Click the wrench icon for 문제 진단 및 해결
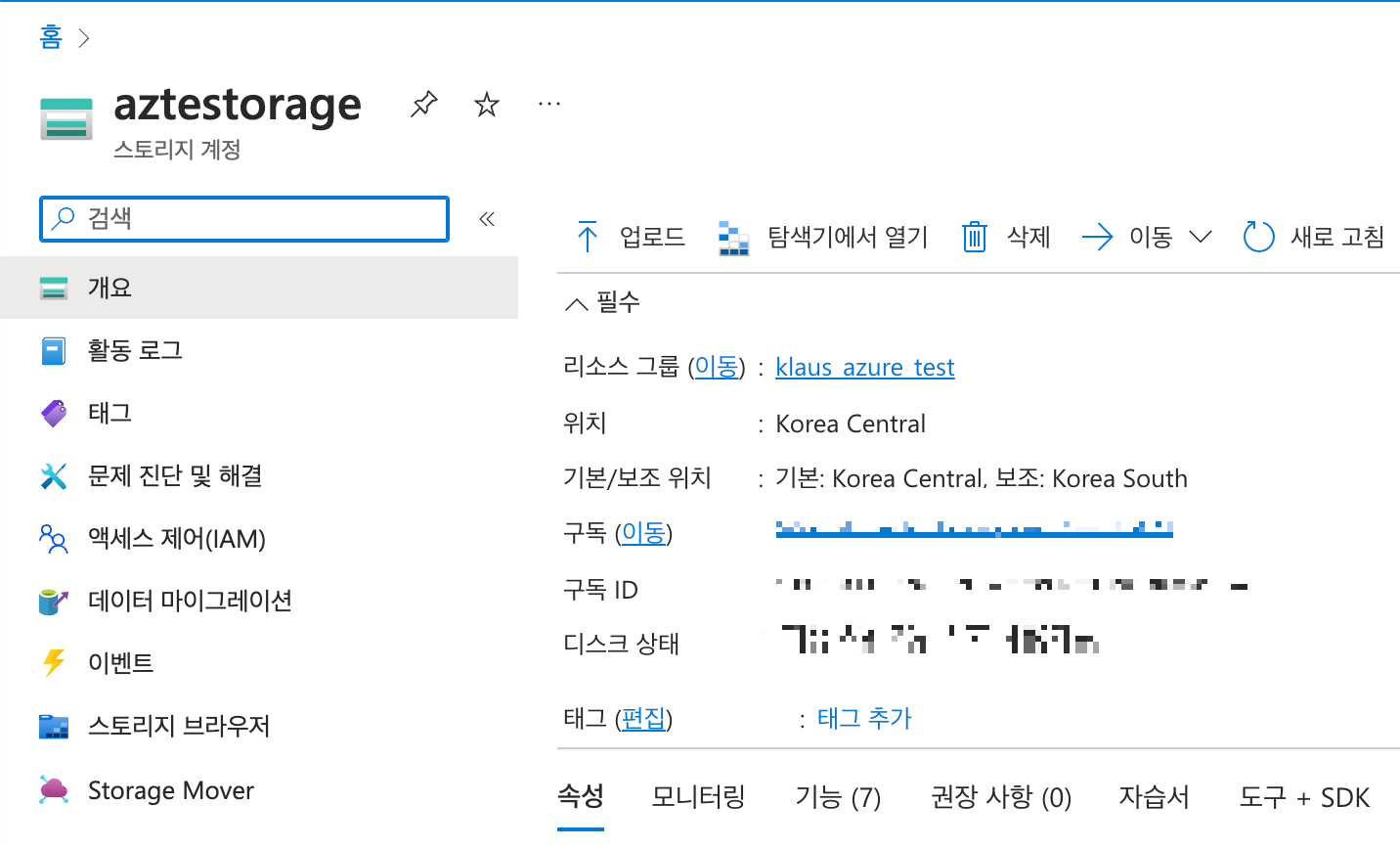The image size is (1400, 849). pyautogui.click(x=54, y=476)
